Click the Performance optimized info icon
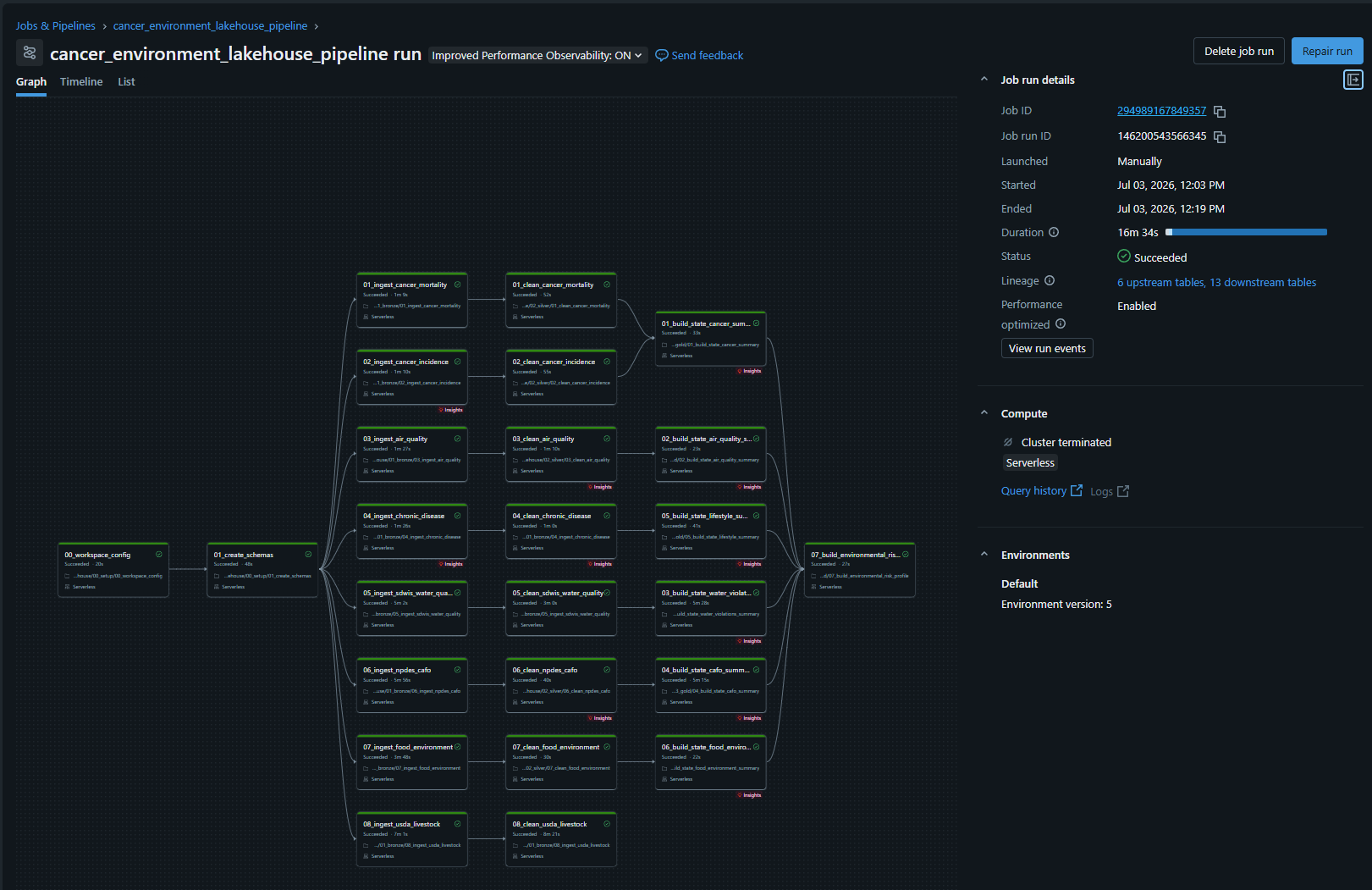The height and width of the screenshot is (890, 1372). (x=1061, y=323)
